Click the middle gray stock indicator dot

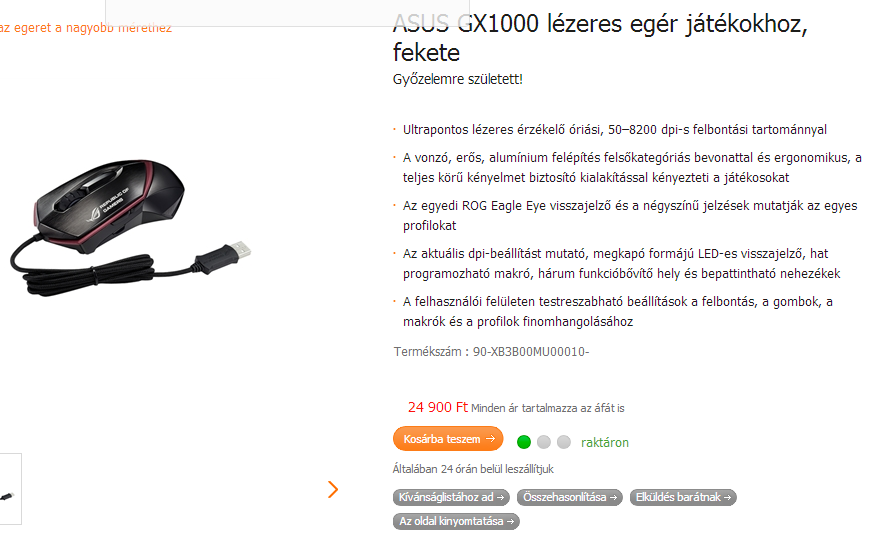coord(544,442)
